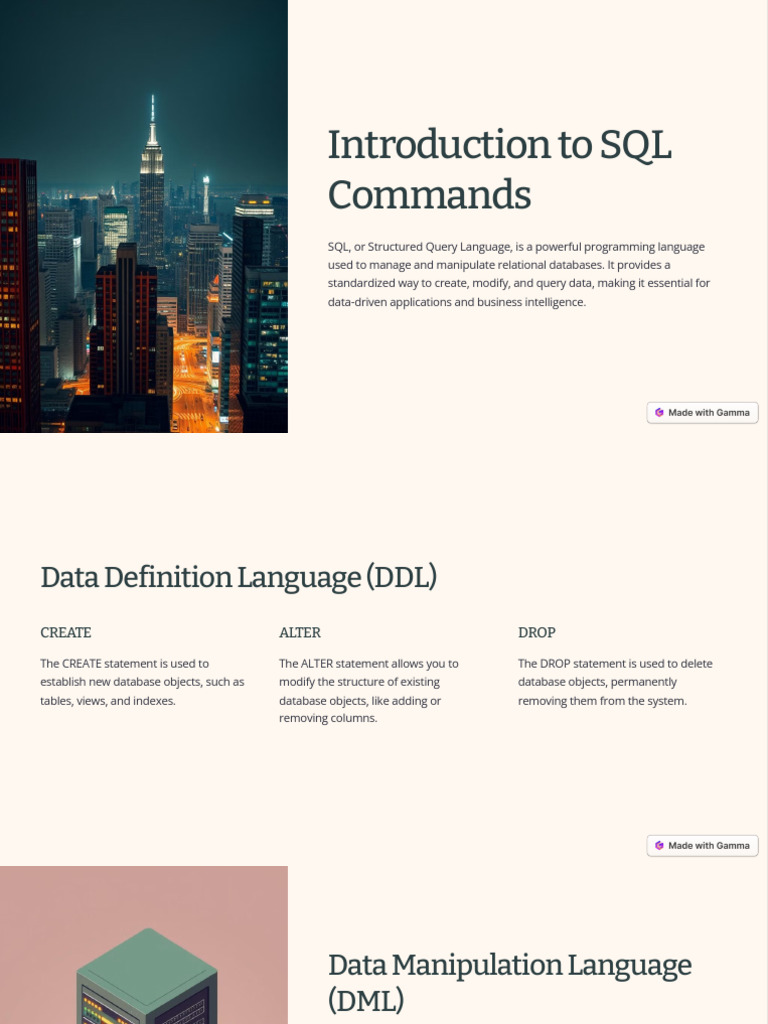Select the DROP column heading
The image size is (768, 1024).
[537, 632]
